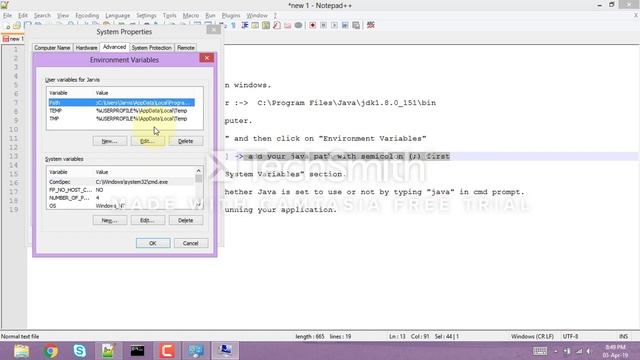
Task: Click Run Macro Multiple Times icon
Action: (x=345, y=25)
